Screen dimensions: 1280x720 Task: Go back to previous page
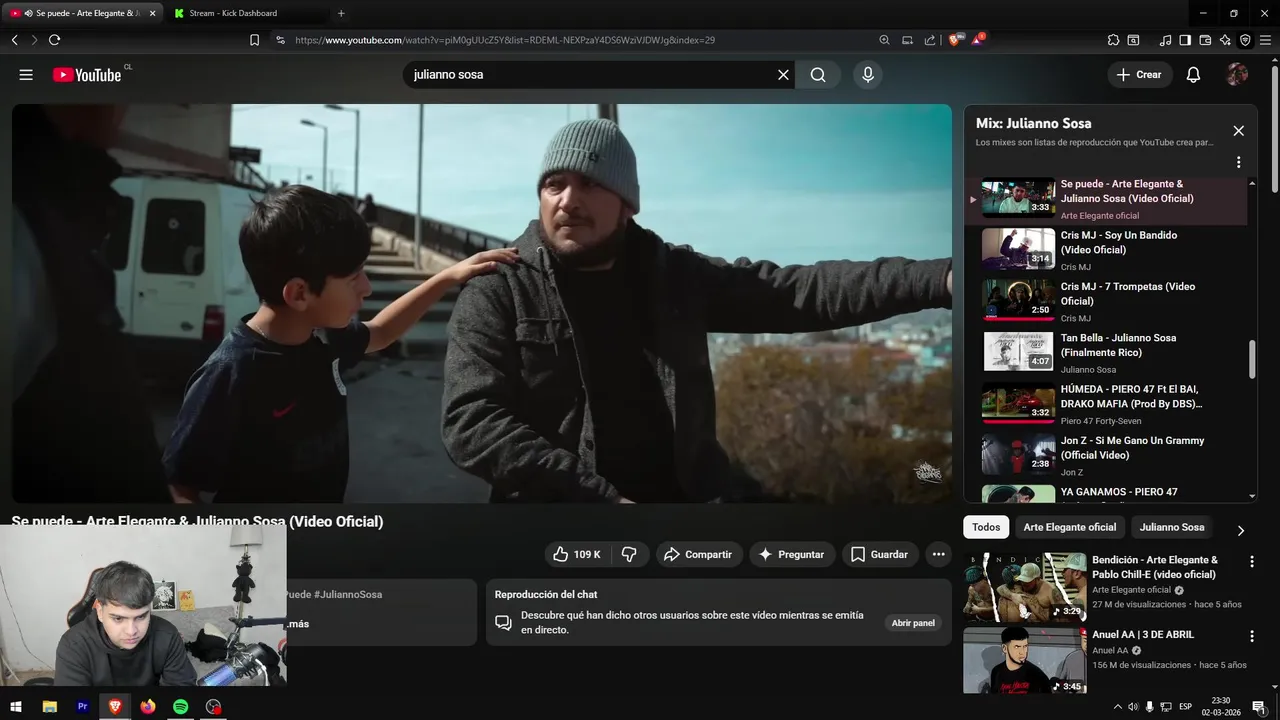pos(14,40)
